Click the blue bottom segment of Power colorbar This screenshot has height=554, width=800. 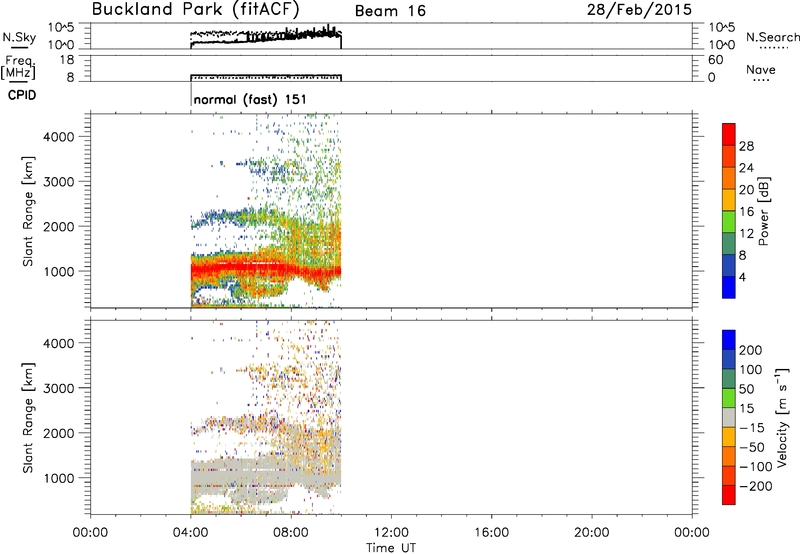729,287
